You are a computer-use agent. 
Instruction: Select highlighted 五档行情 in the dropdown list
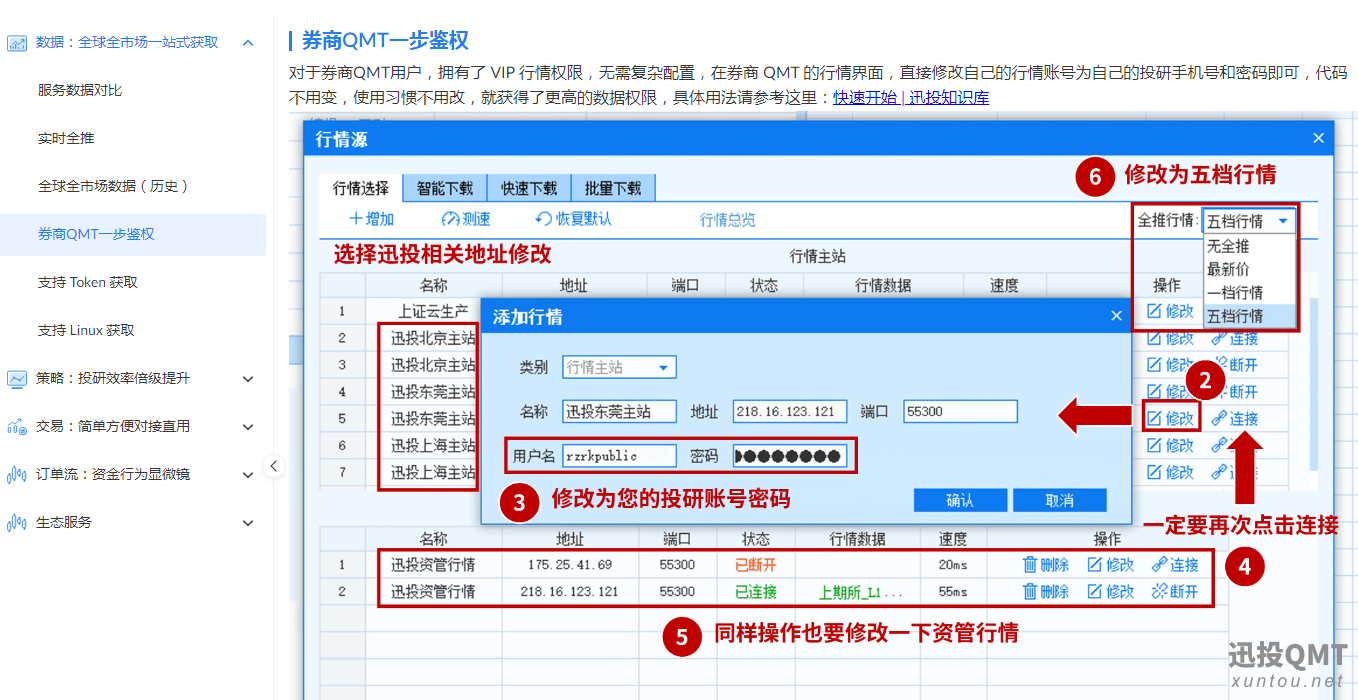[1249, 316]
